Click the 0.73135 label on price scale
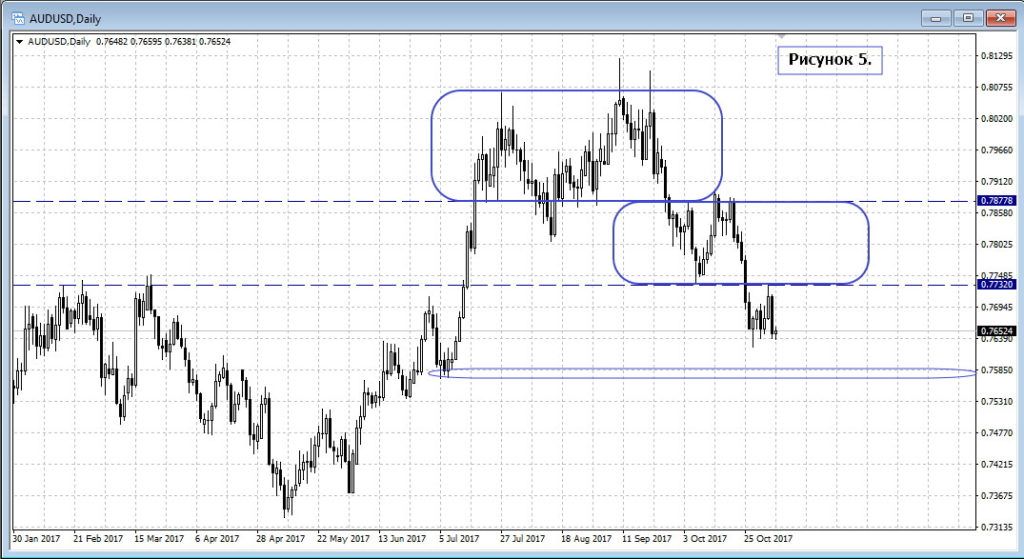Viewport: 1024px width, 559px height. [998, 527]
